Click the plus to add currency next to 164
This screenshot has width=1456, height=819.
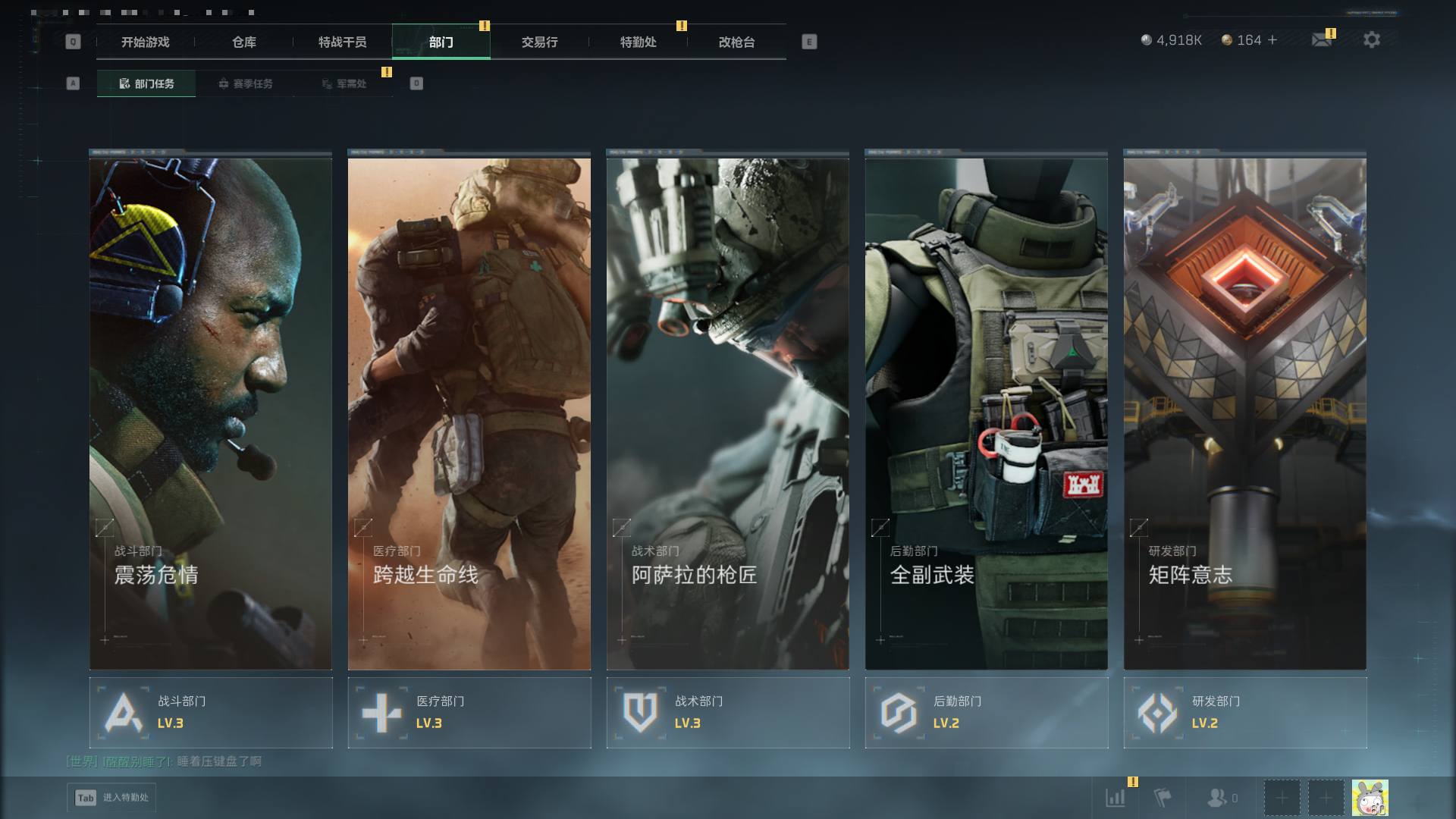pyautogui.click(x=1272, y=39)
